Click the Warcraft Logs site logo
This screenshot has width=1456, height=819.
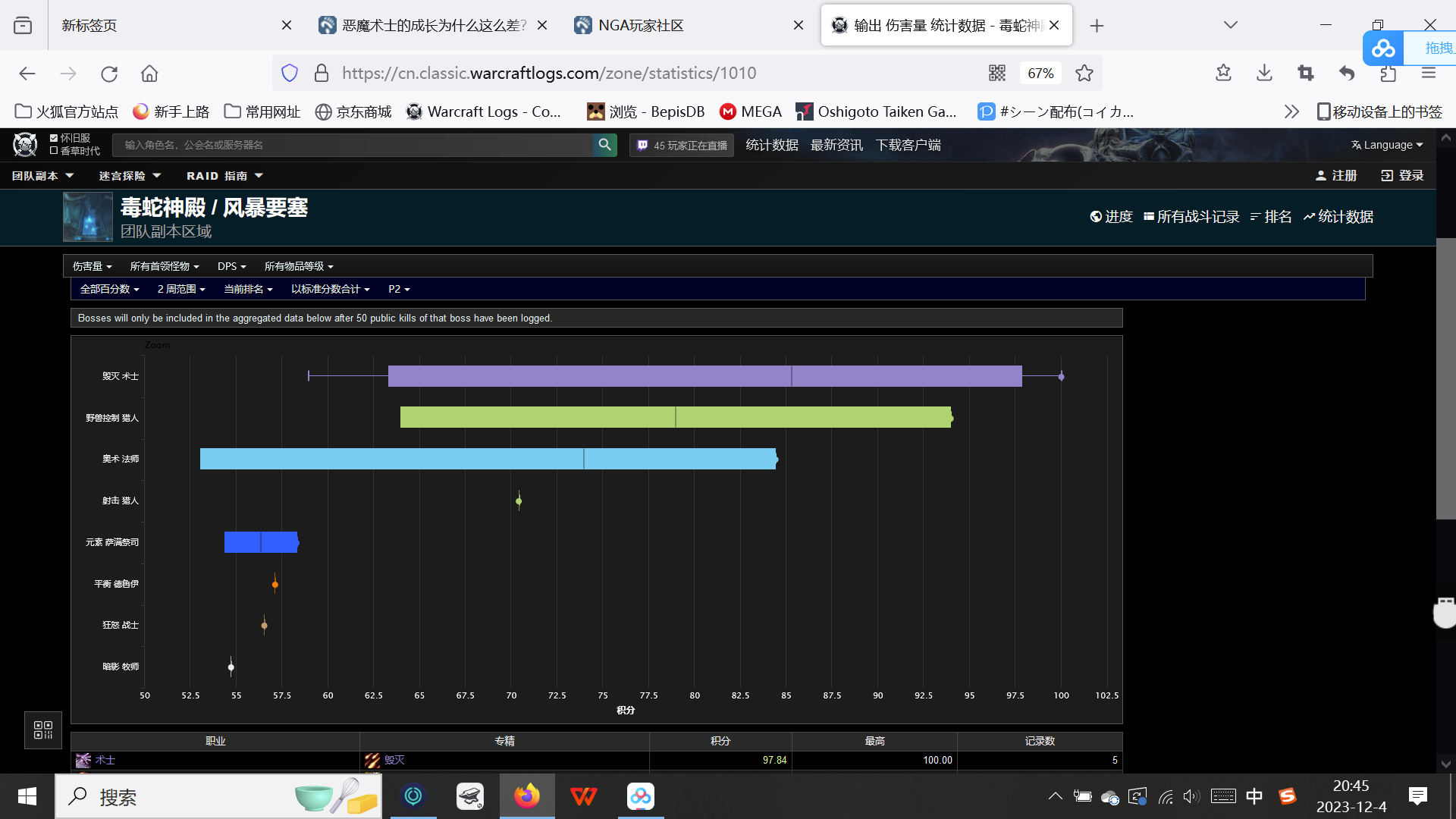pos(25,144)
